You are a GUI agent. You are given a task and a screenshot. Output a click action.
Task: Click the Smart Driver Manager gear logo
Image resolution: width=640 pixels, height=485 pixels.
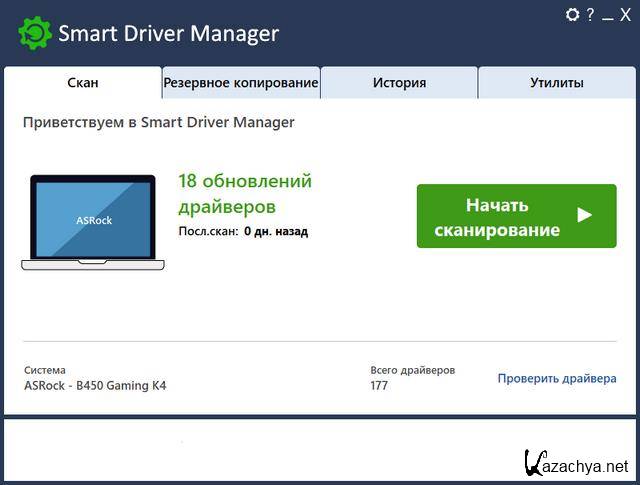pos(34,33)
